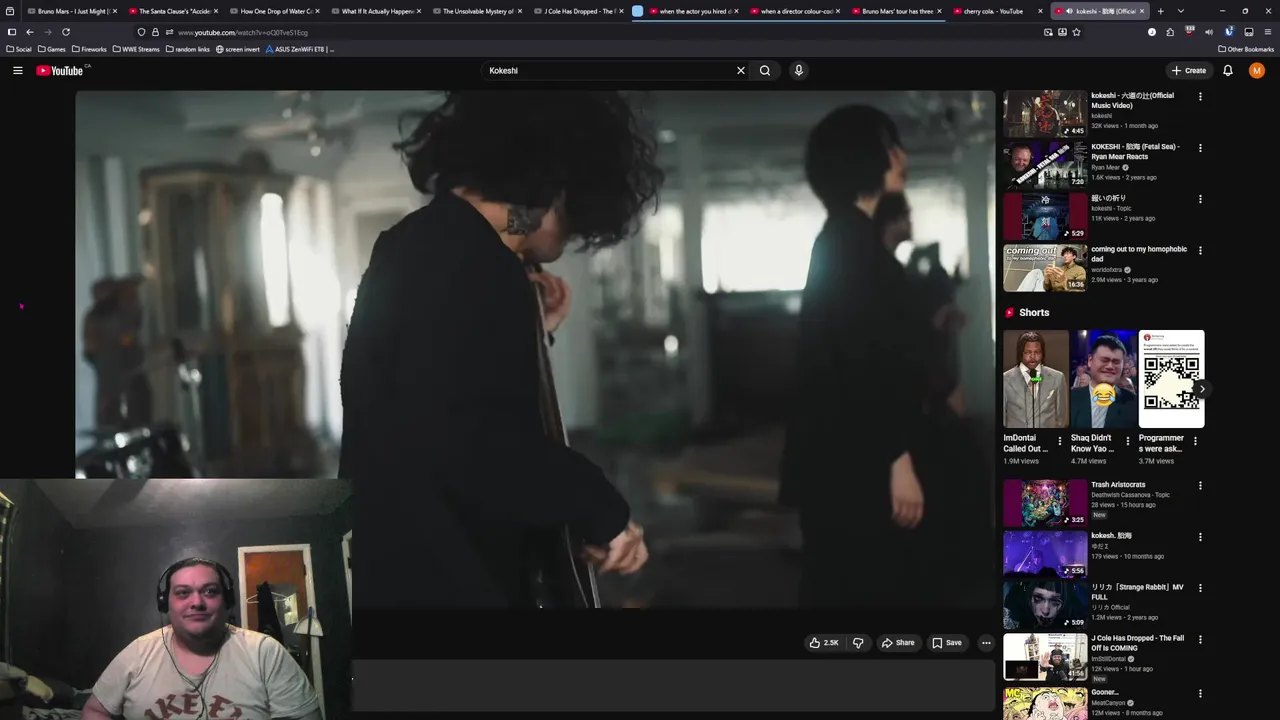This screenshot has width=1280, height=720.
Task: Open Gooner MeatCanyon thumbnail
Action: pos(1045,704)
